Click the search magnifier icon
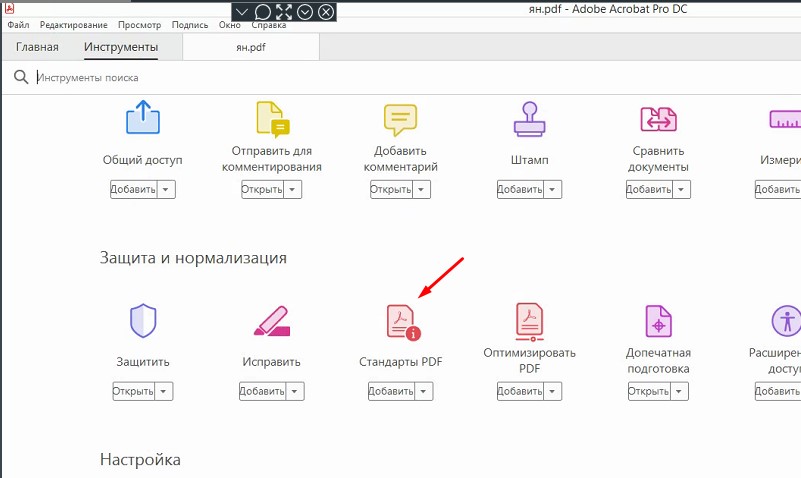This screenshot has width=801, height=478. [x=21, y=77]
